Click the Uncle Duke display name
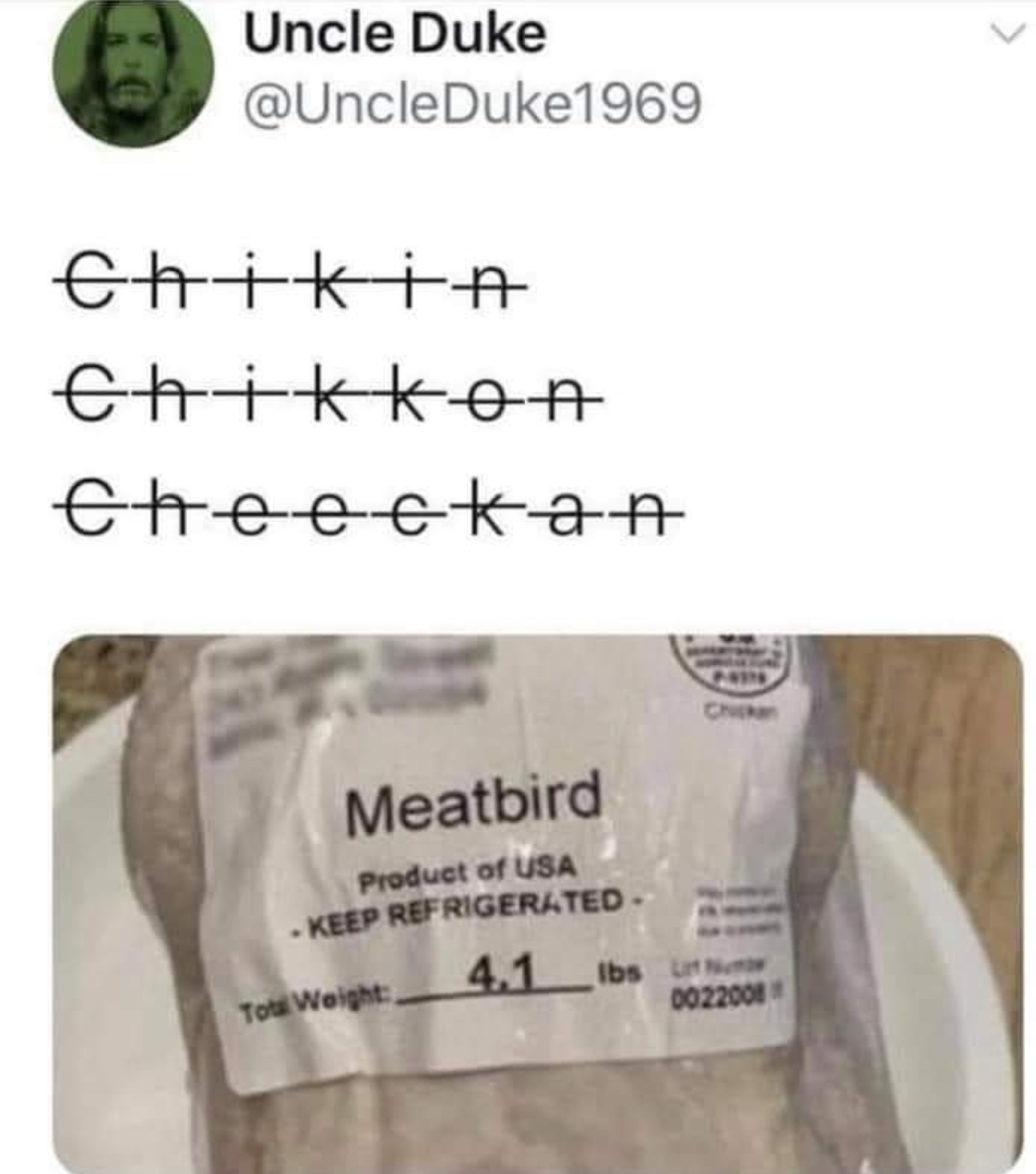 [395, 34]
